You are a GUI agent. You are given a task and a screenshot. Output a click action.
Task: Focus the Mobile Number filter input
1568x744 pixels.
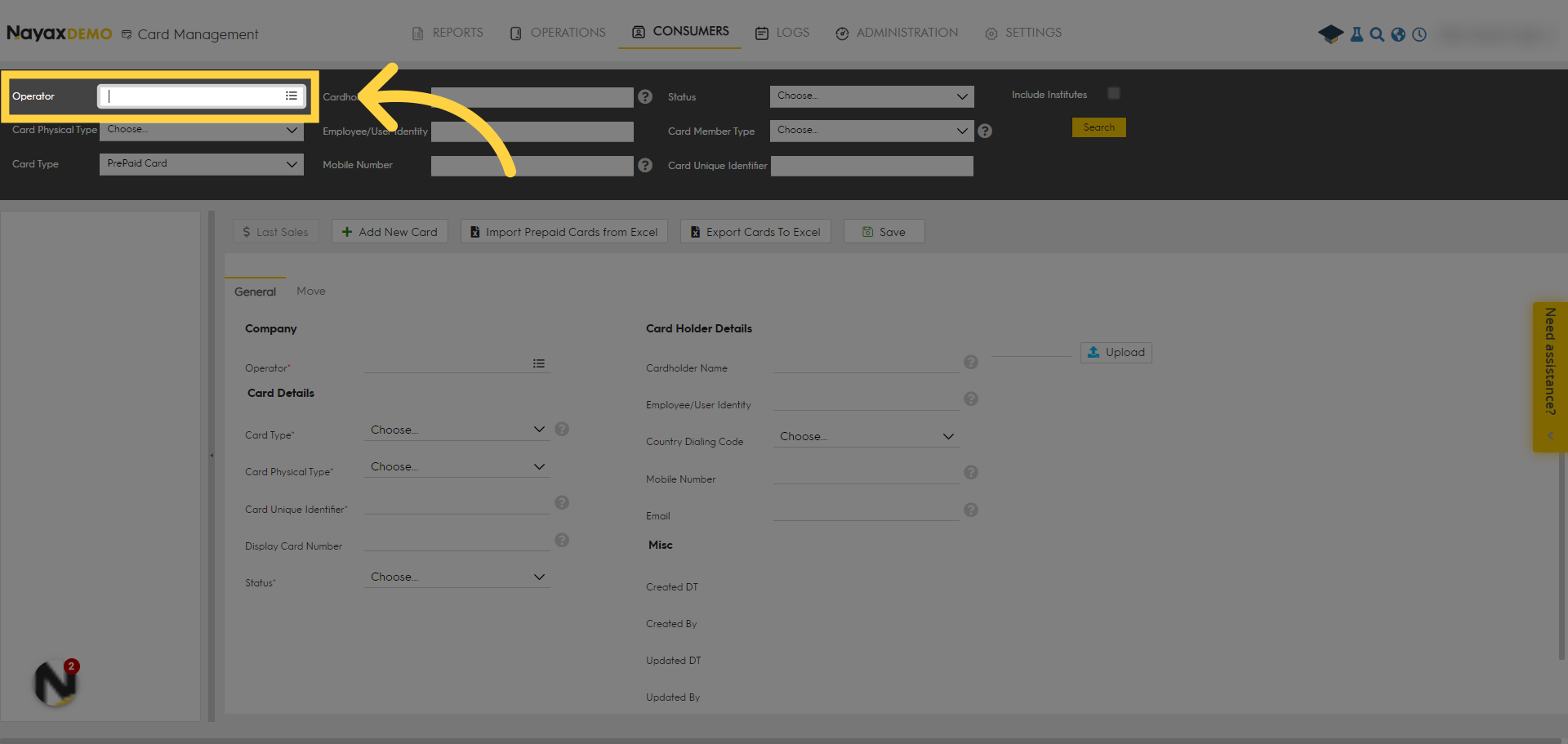click(x=532, y=166)
